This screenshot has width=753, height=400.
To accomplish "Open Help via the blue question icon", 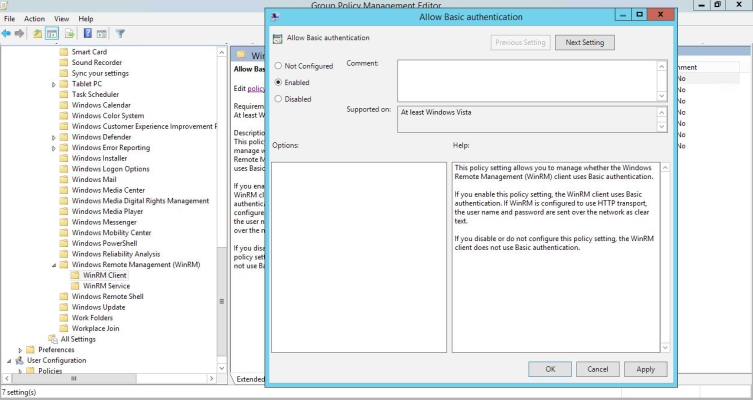I will pyautogui.click(x=87, y=33).
